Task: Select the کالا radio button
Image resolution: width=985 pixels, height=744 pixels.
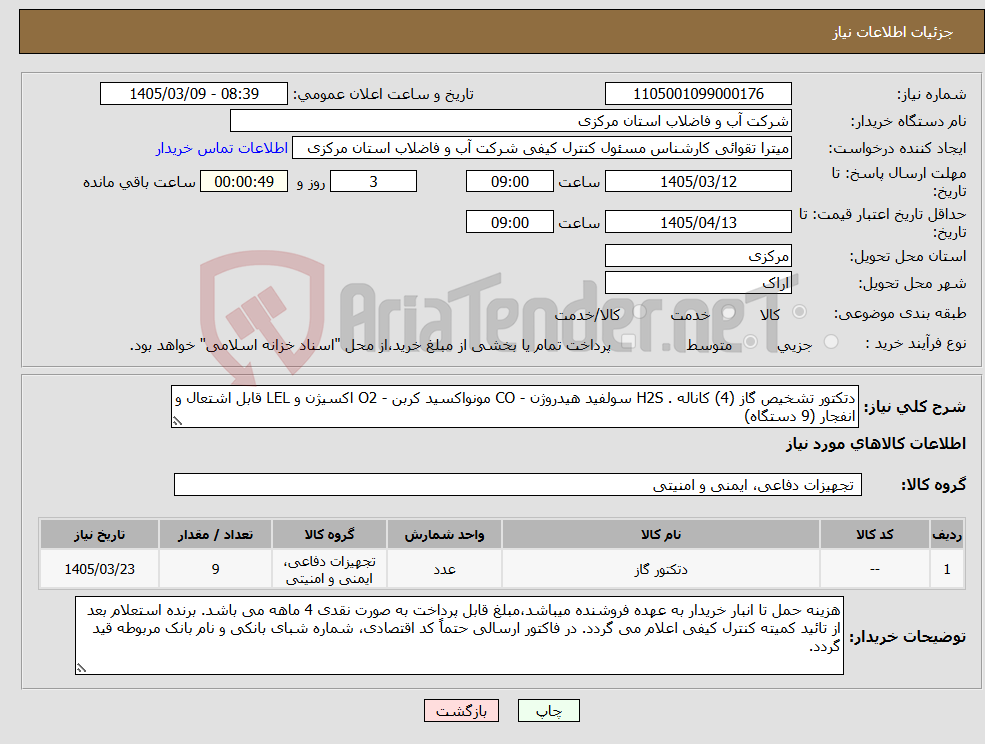Action: pyautogui.click(x=800, y=312)
